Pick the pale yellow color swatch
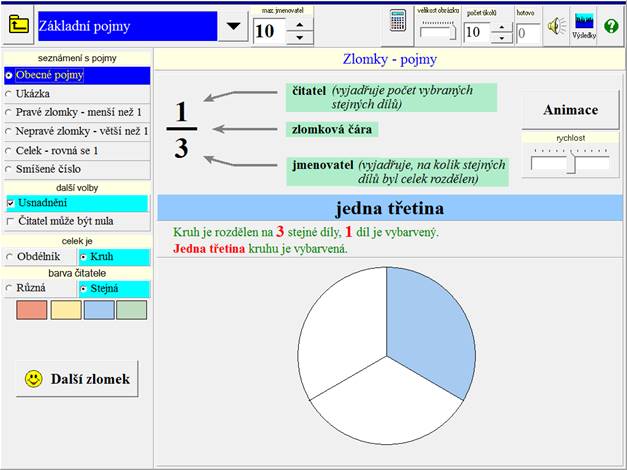627x470 pixels. point(66,310)
